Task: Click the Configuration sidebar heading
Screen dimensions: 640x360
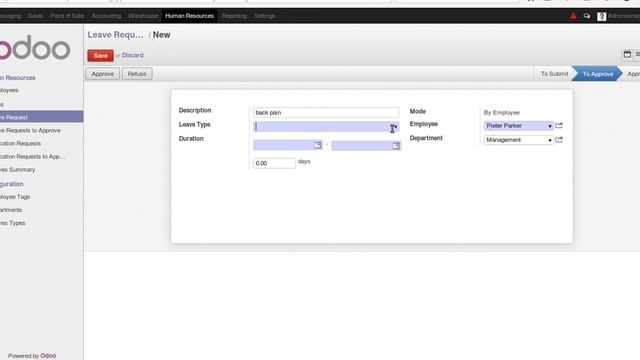Action: (x=11, y=184)
